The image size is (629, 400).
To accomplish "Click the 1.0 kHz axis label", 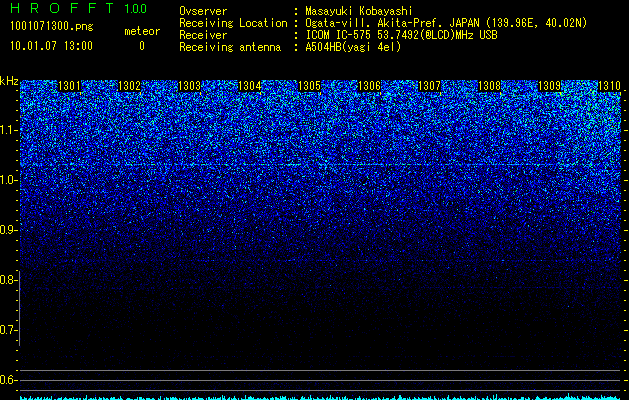I will 8,180.
